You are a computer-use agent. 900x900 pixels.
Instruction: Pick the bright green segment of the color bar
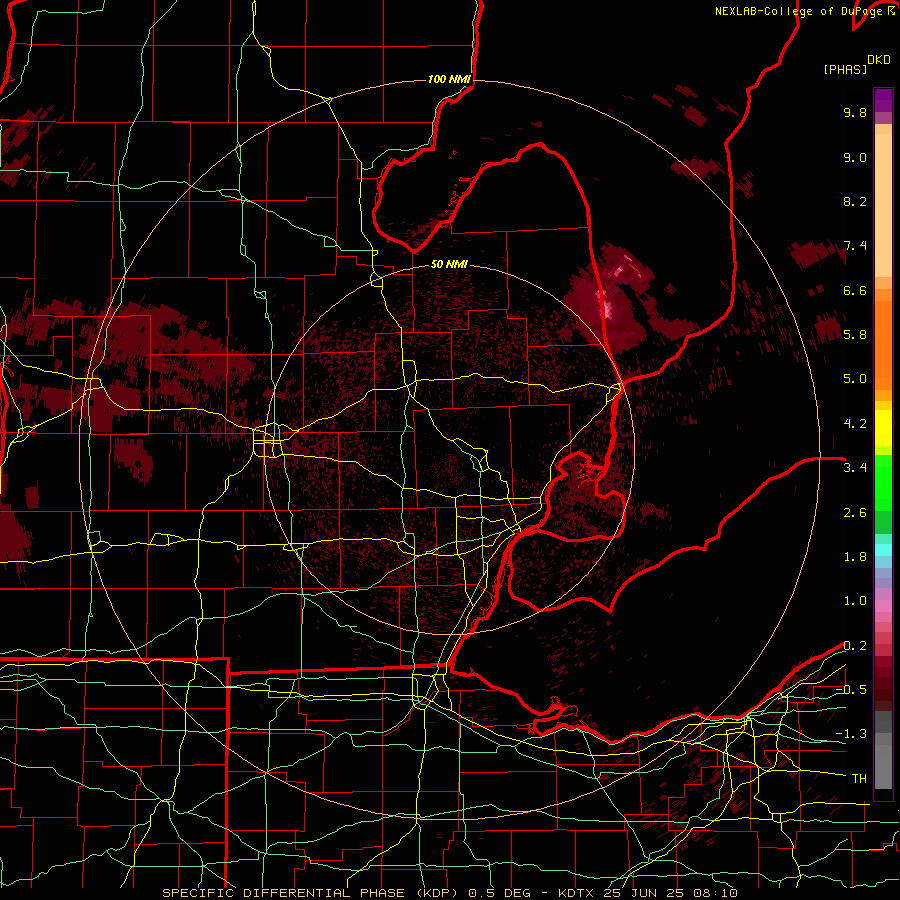pos(883,482)
